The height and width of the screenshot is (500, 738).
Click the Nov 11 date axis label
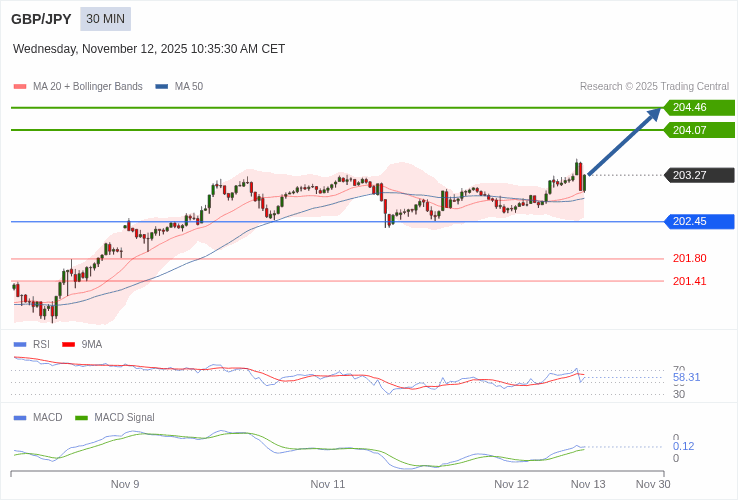tap(328, 484)
